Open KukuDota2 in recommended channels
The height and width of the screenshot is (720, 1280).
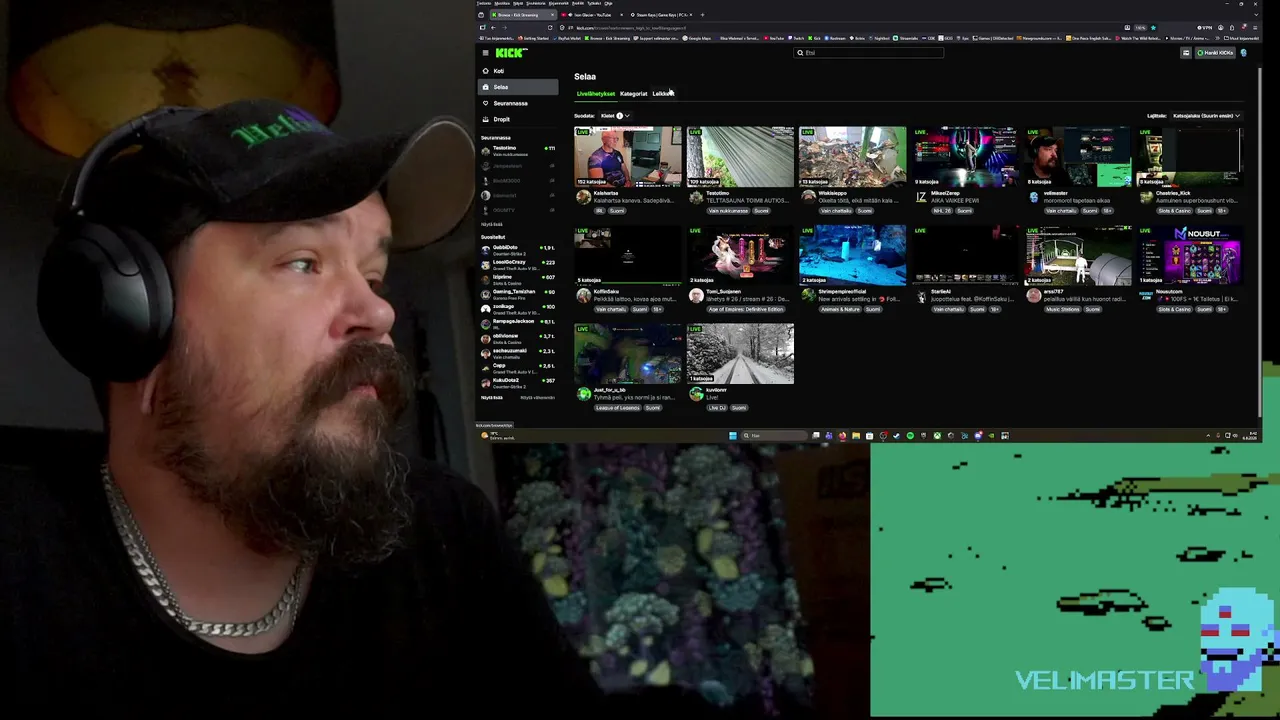[518, 382]
